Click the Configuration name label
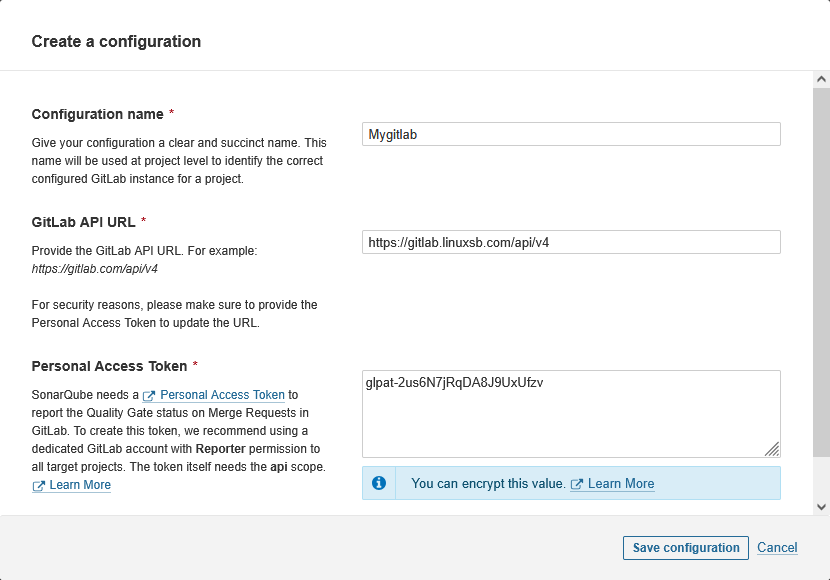Screen dimensions: 830x580 (x=97, y=114)
